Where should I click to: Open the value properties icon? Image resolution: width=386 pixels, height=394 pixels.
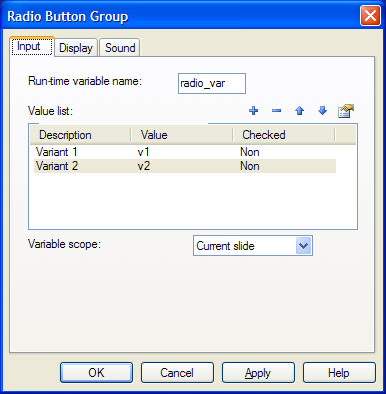point(346,111)
